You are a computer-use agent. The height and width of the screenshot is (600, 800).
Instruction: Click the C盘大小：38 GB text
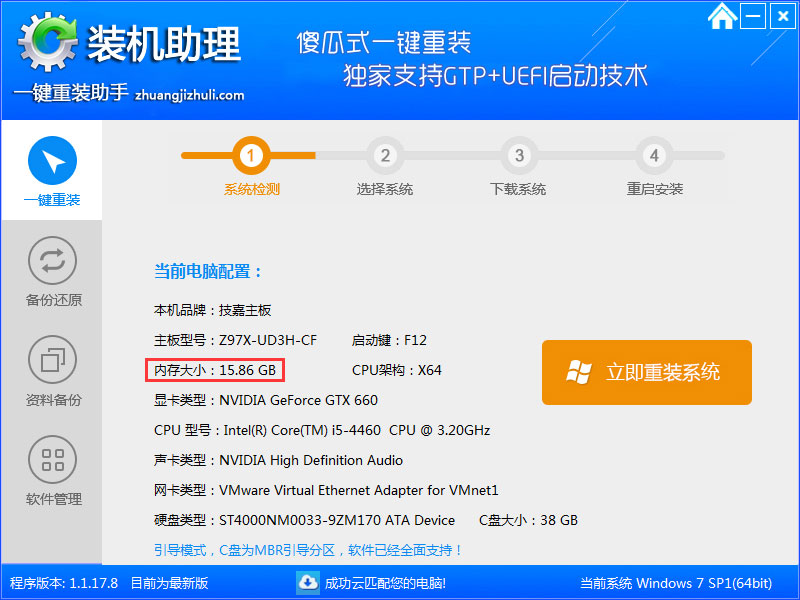(528, 520)
